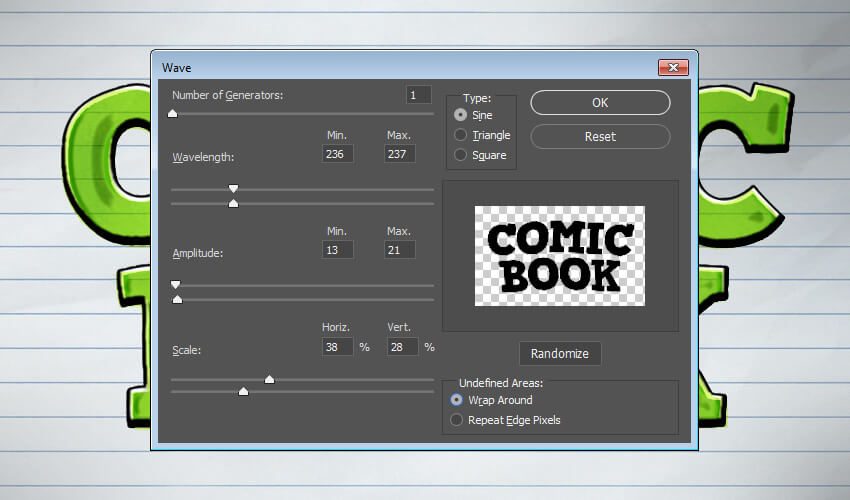Click the Scale label

coord(186,350)
